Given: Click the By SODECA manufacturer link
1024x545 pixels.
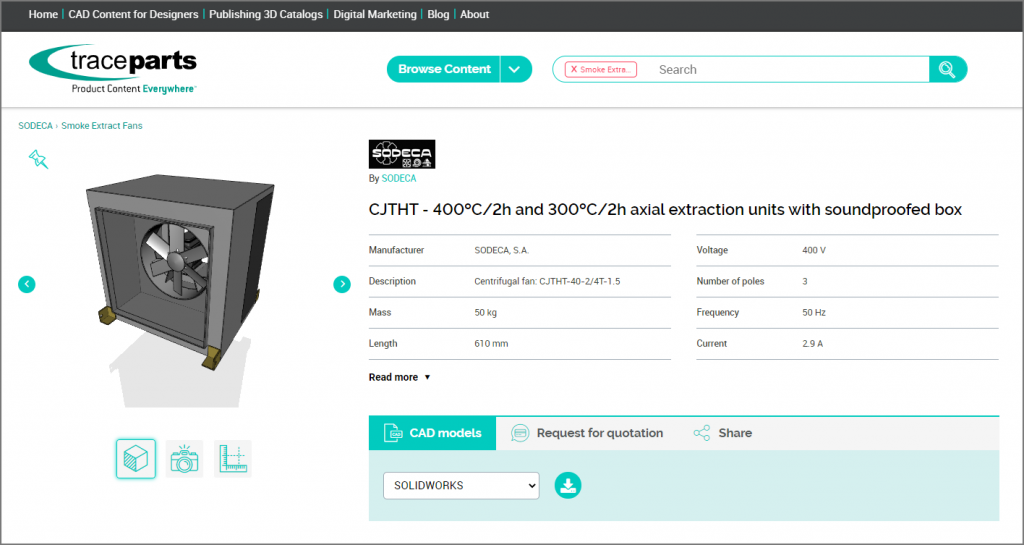Looking at the screenshot, I should pos(398,178).
